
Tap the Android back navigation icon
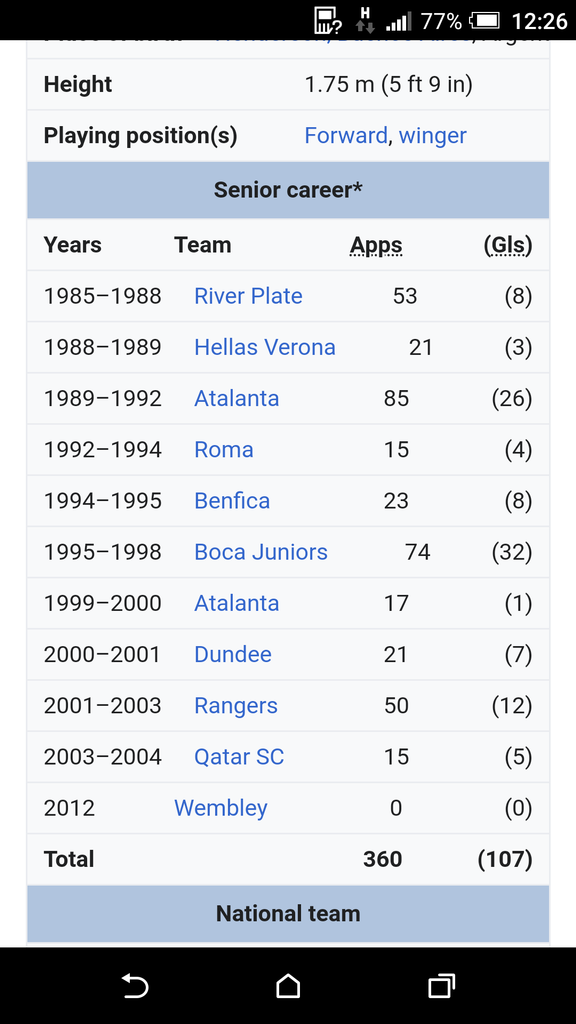pos(135,985)
